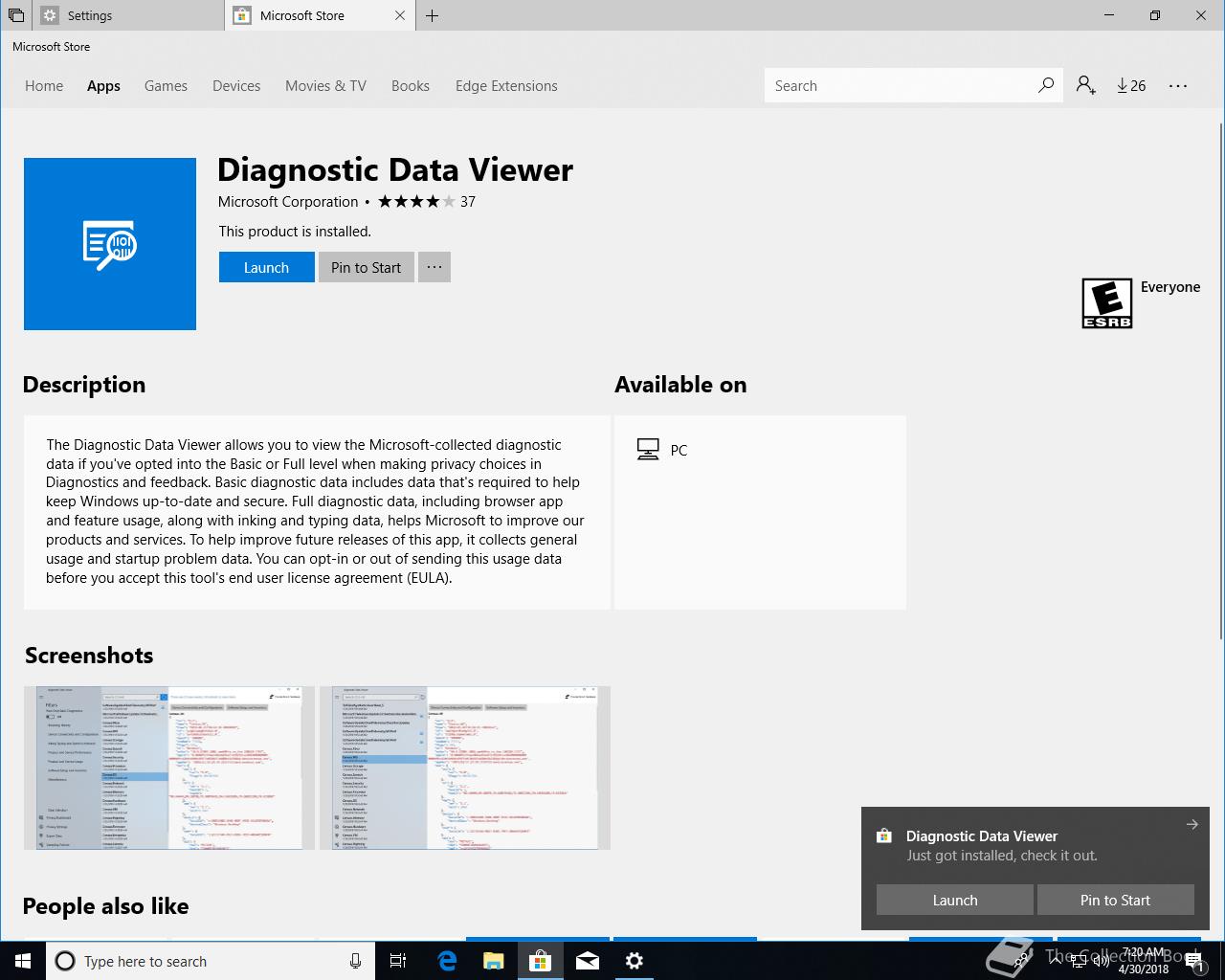The height and width of the screenshot is (980, 1225).
Task: Open the first app screenshot
Action: point(169,768)
